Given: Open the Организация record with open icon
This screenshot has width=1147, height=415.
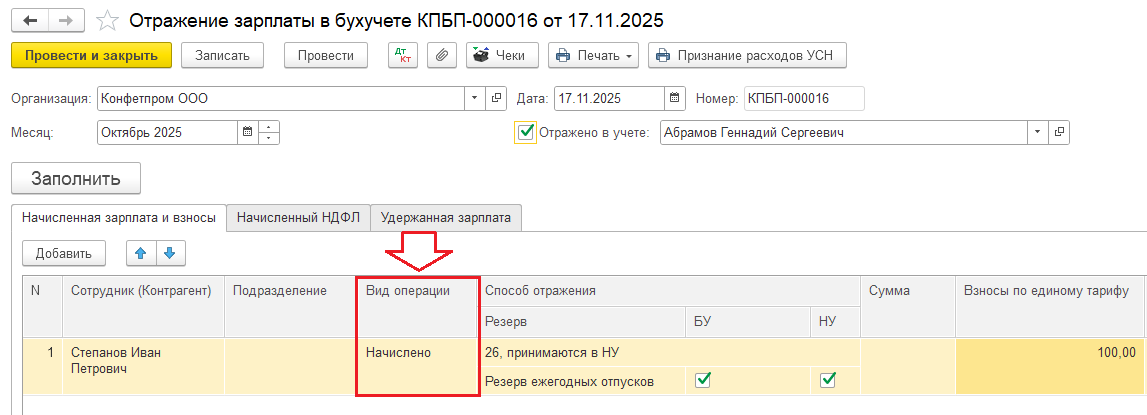Looking at the screenshot, I should point(495,98).
